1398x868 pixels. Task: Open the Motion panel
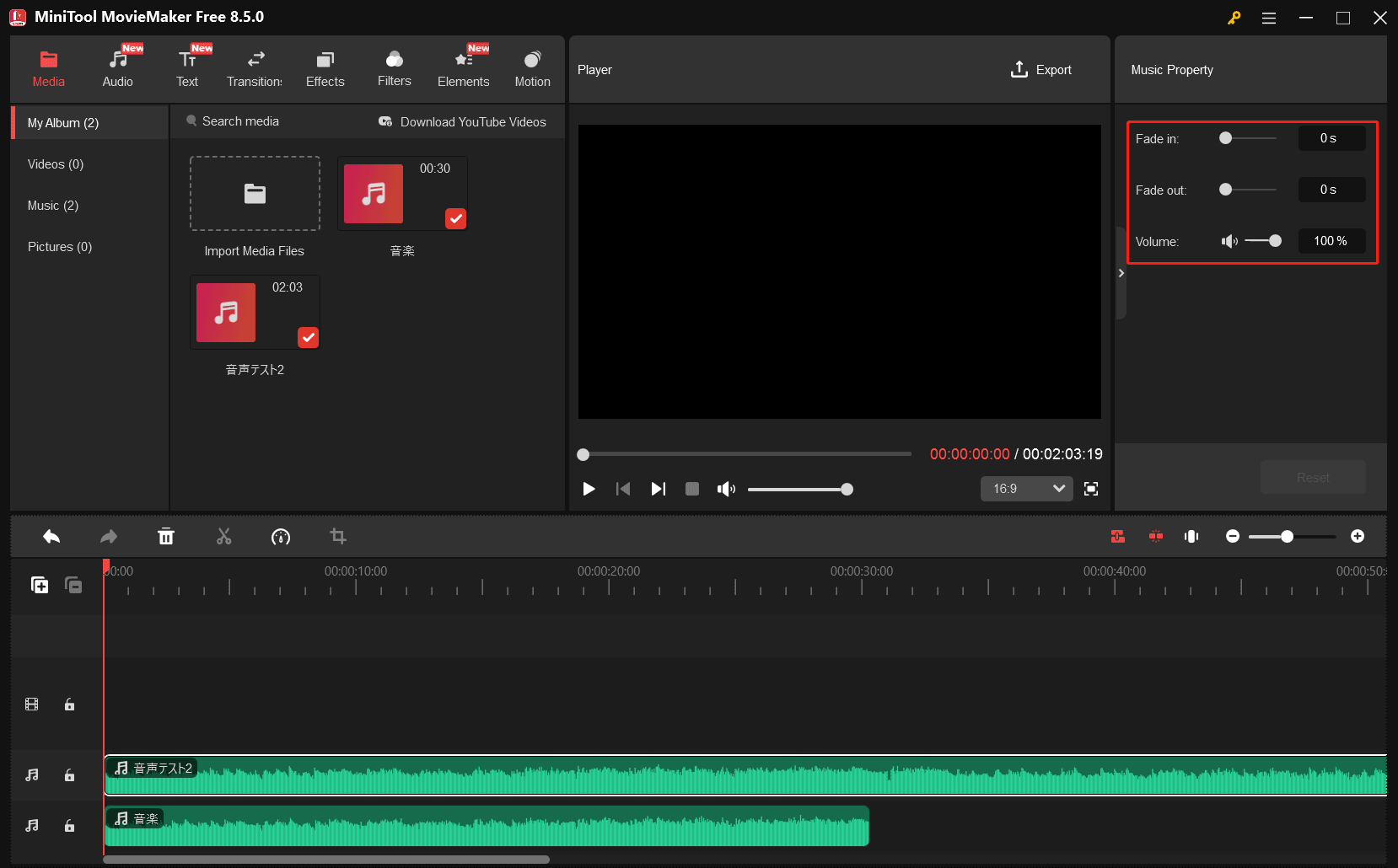click(532, 67)
